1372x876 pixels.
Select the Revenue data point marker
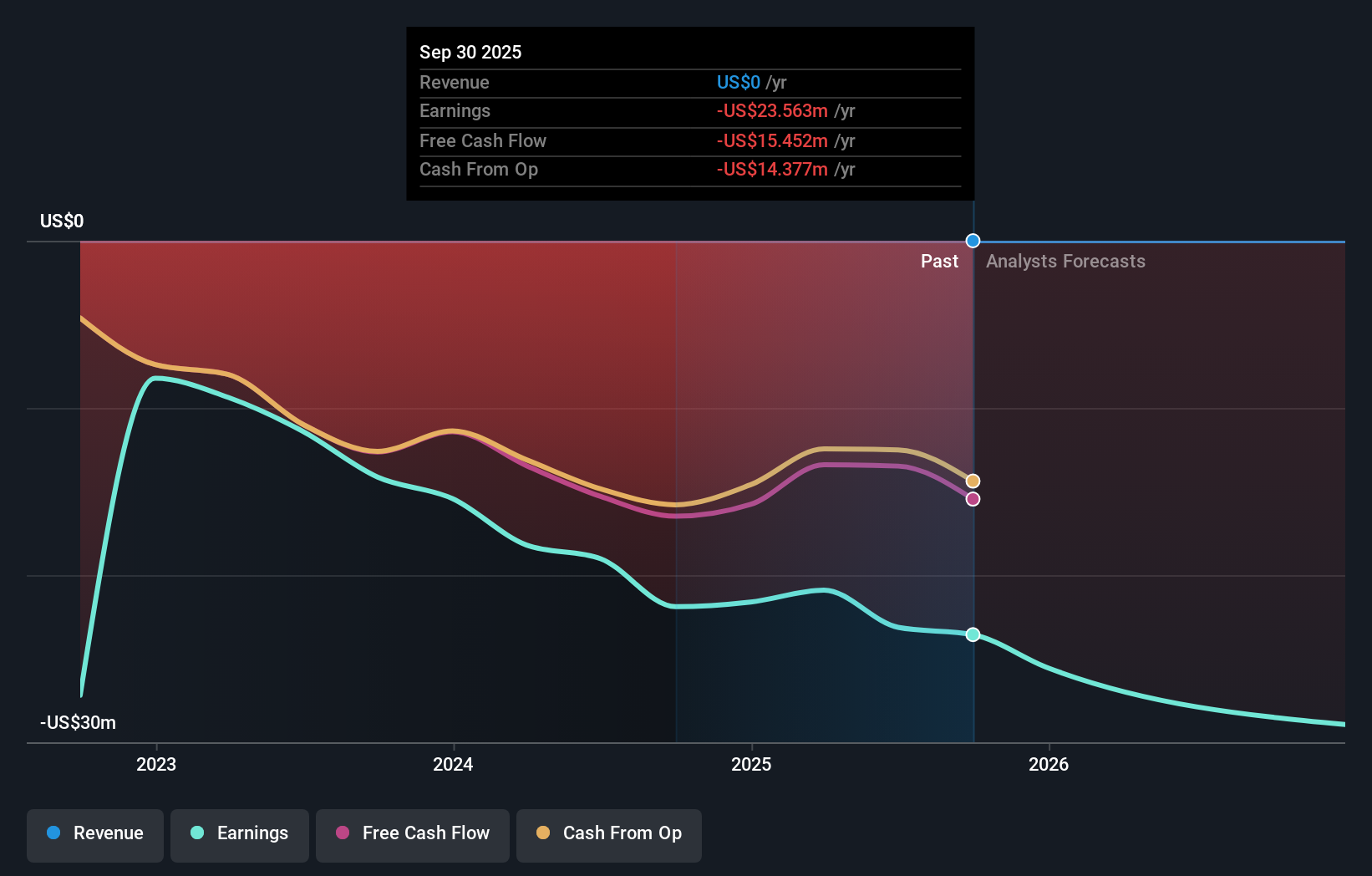pos(972,241)
